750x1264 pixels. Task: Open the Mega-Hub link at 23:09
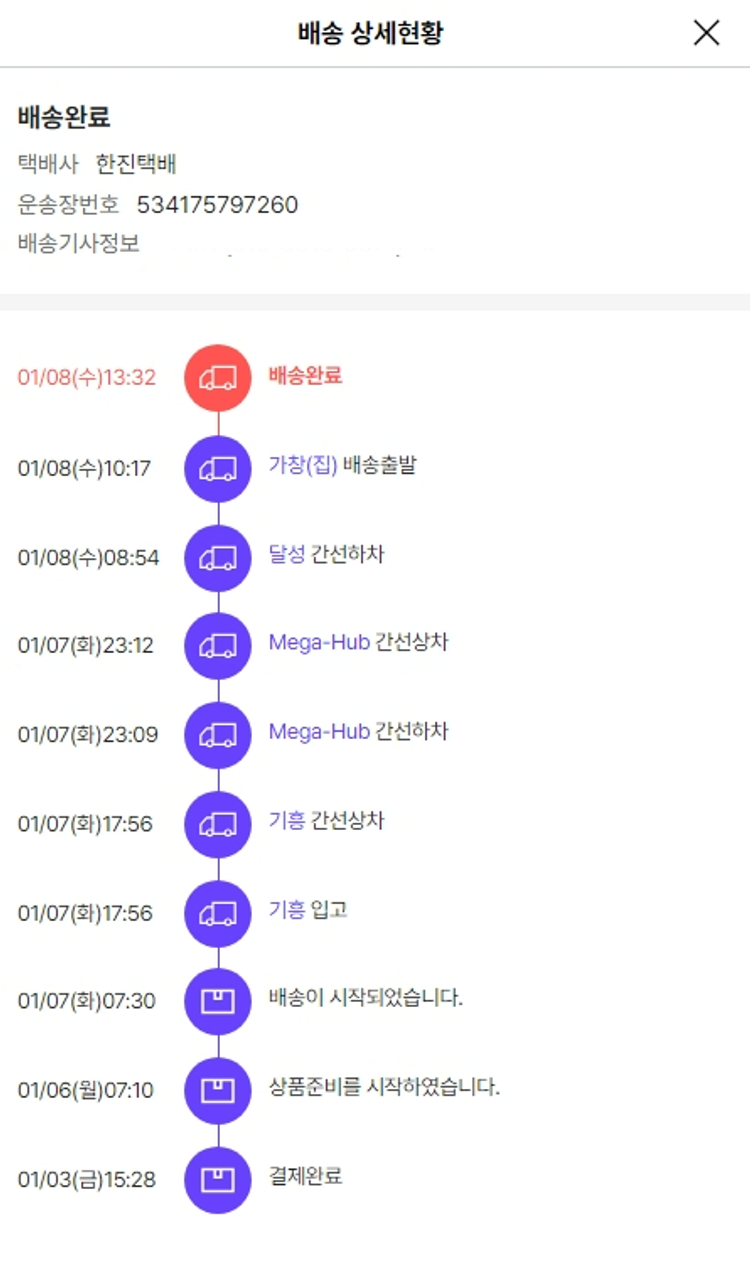pyautogui.click(x=319, y=732)
